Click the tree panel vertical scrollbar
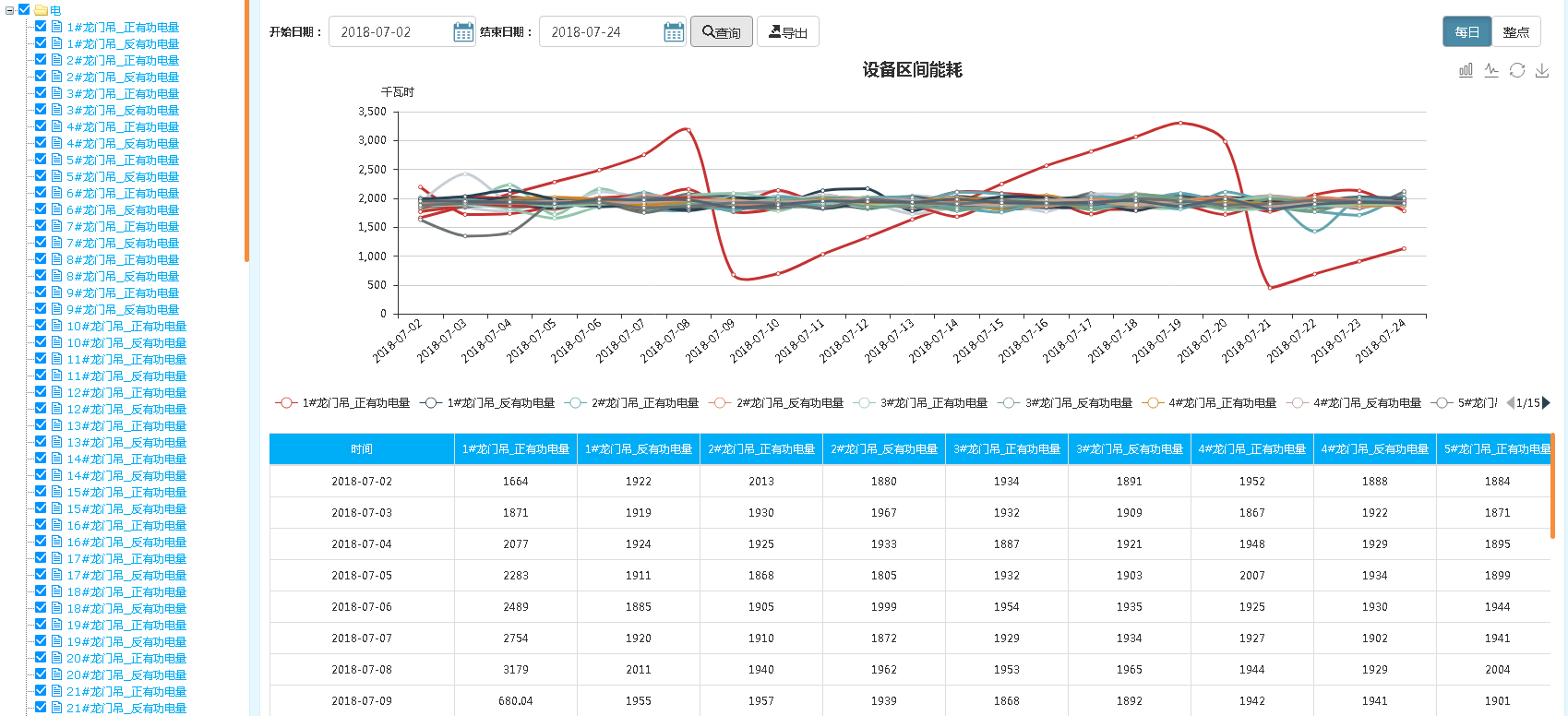This screenshot has height=716, width=1568. (246, 131)
